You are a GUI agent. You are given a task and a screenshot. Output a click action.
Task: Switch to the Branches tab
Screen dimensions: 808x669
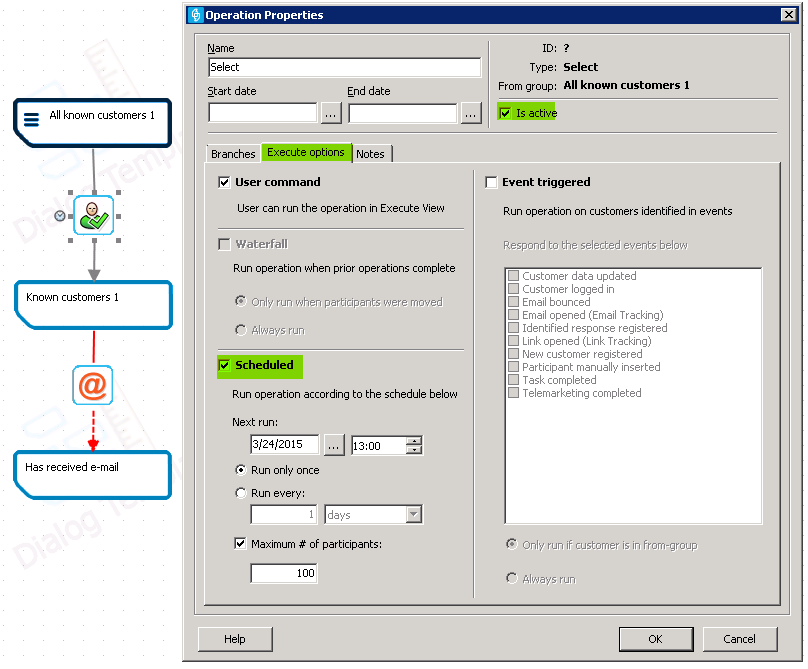[233, 154]
